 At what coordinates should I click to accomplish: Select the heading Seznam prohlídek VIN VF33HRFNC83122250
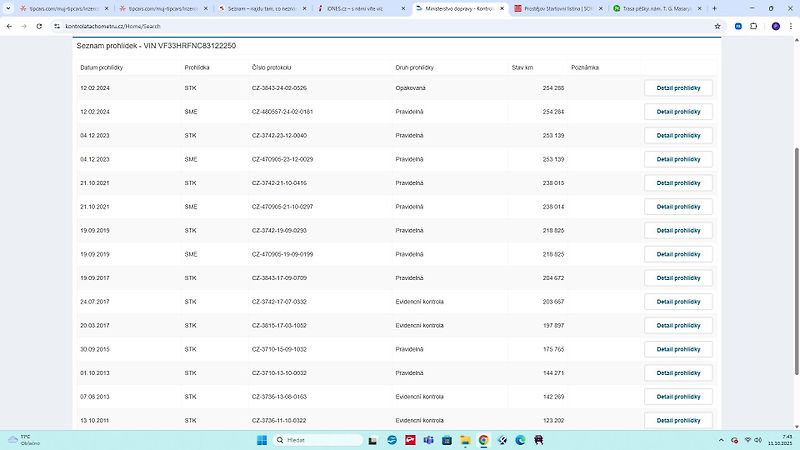(156, 45)
